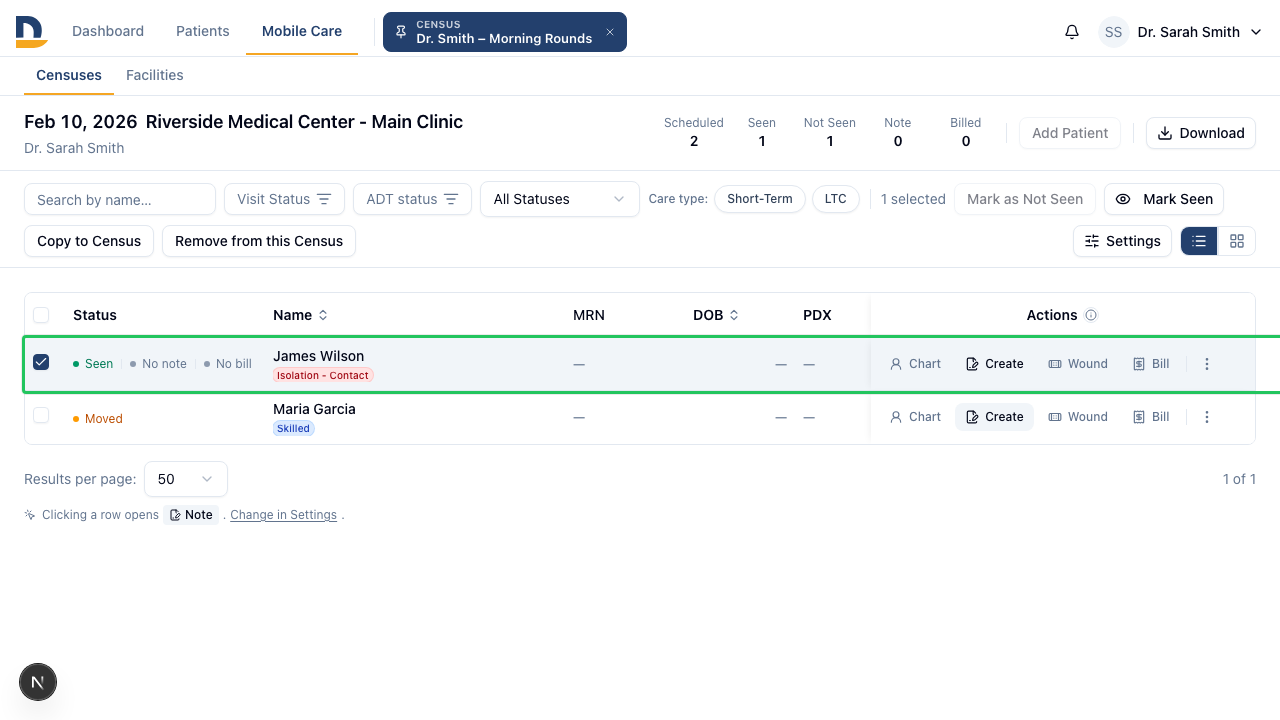Focus the Search by name field

(x=120, y=199)
